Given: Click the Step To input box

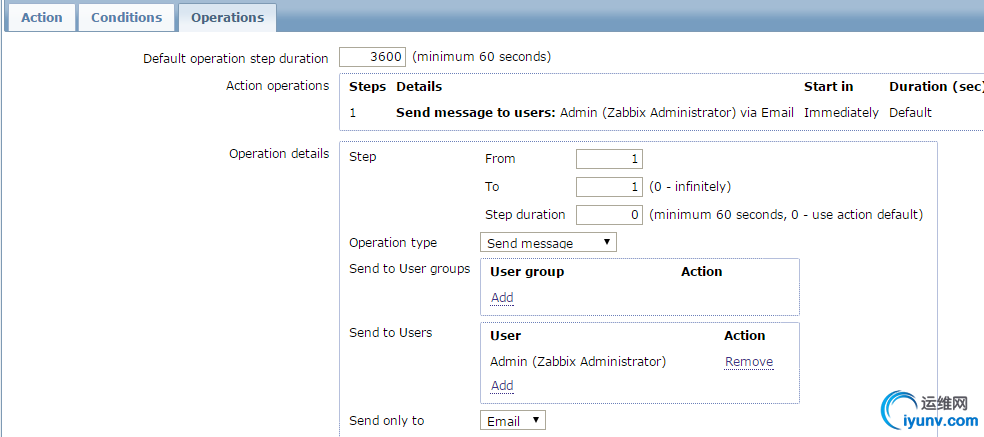Looking at the screenshot, I should point(609,187).
